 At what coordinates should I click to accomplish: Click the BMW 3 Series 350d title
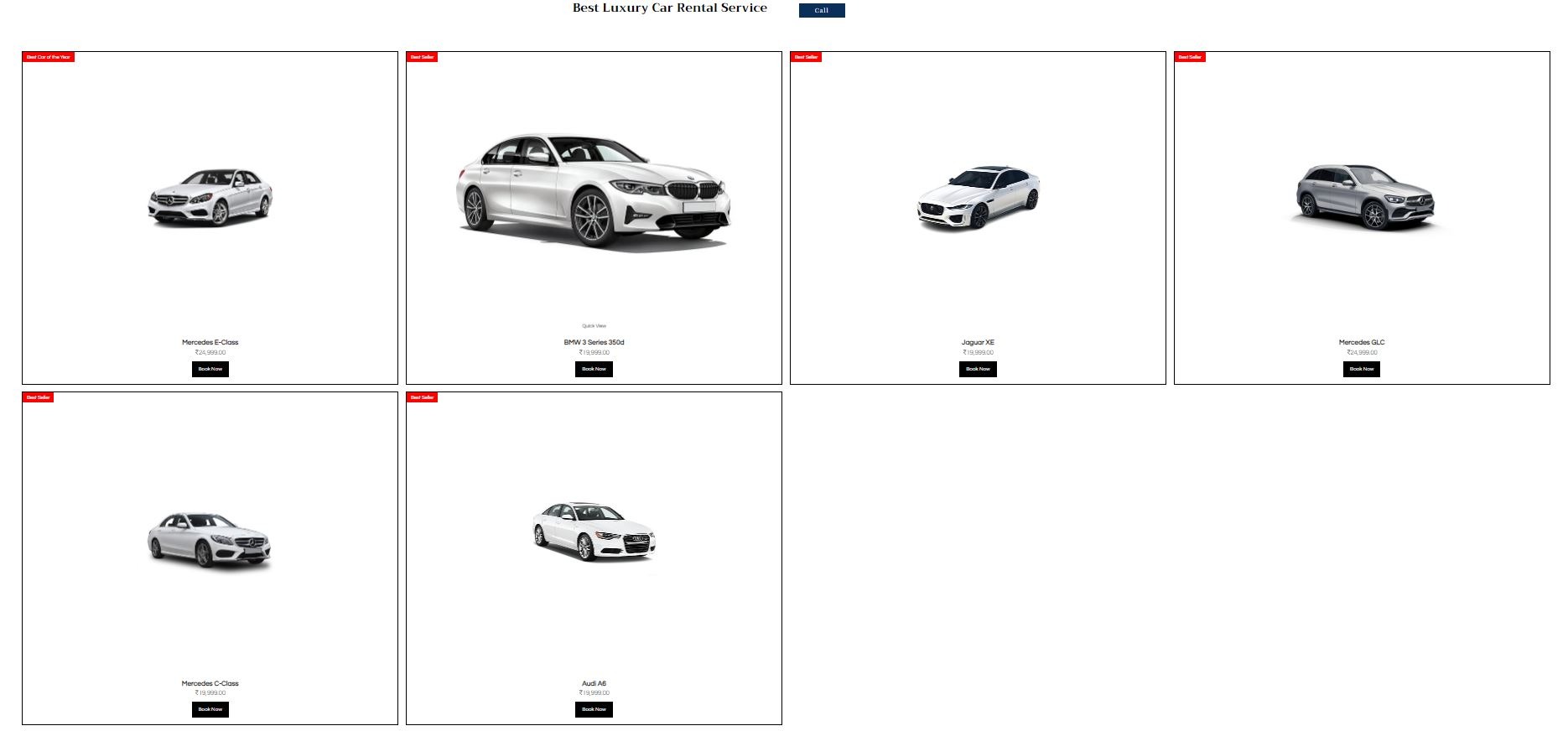594,342
